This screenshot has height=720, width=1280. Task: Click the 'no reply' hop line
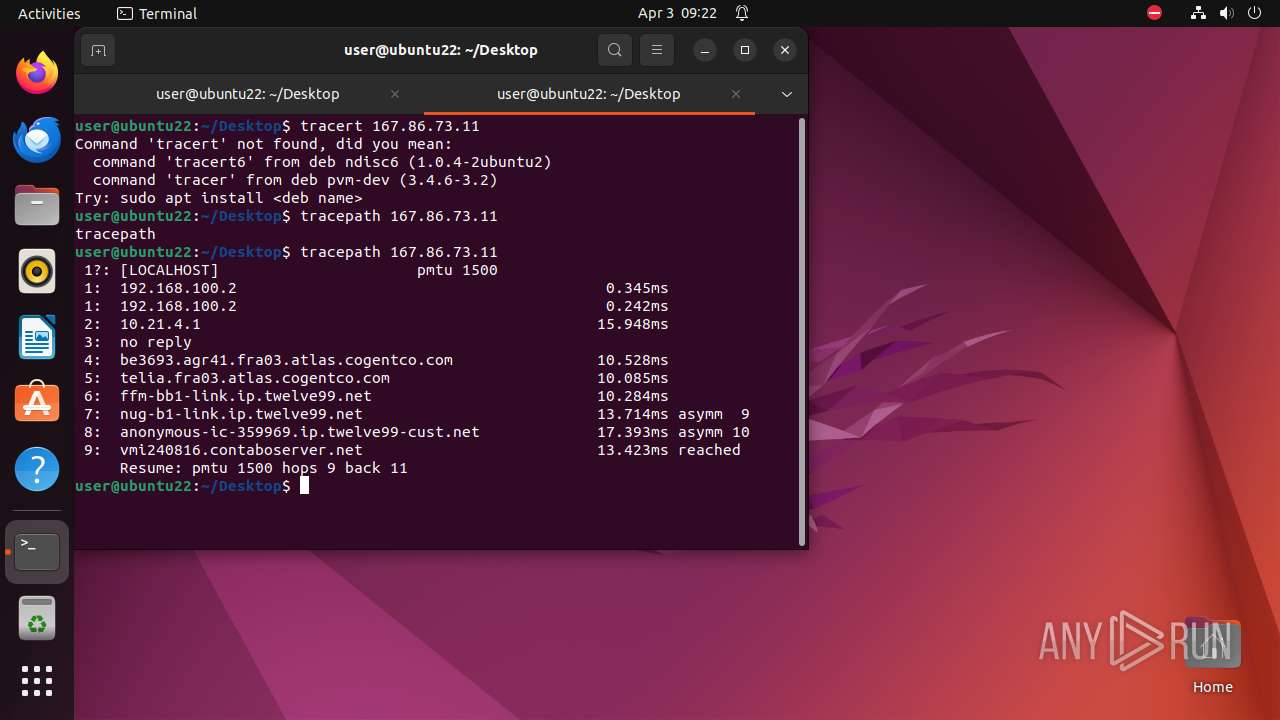pos(155,342)
